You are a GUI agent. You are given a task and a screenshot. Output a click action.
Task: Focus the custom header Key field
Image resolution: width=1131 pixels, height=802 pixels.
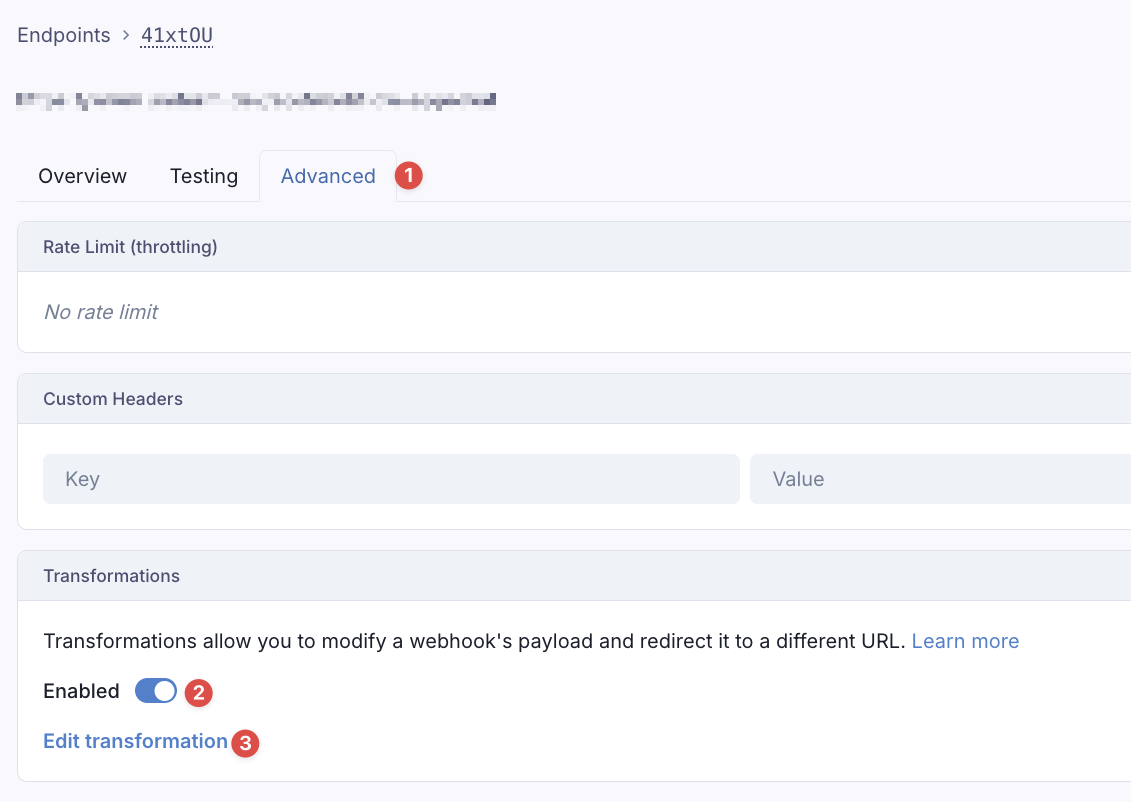coord(391,479)
